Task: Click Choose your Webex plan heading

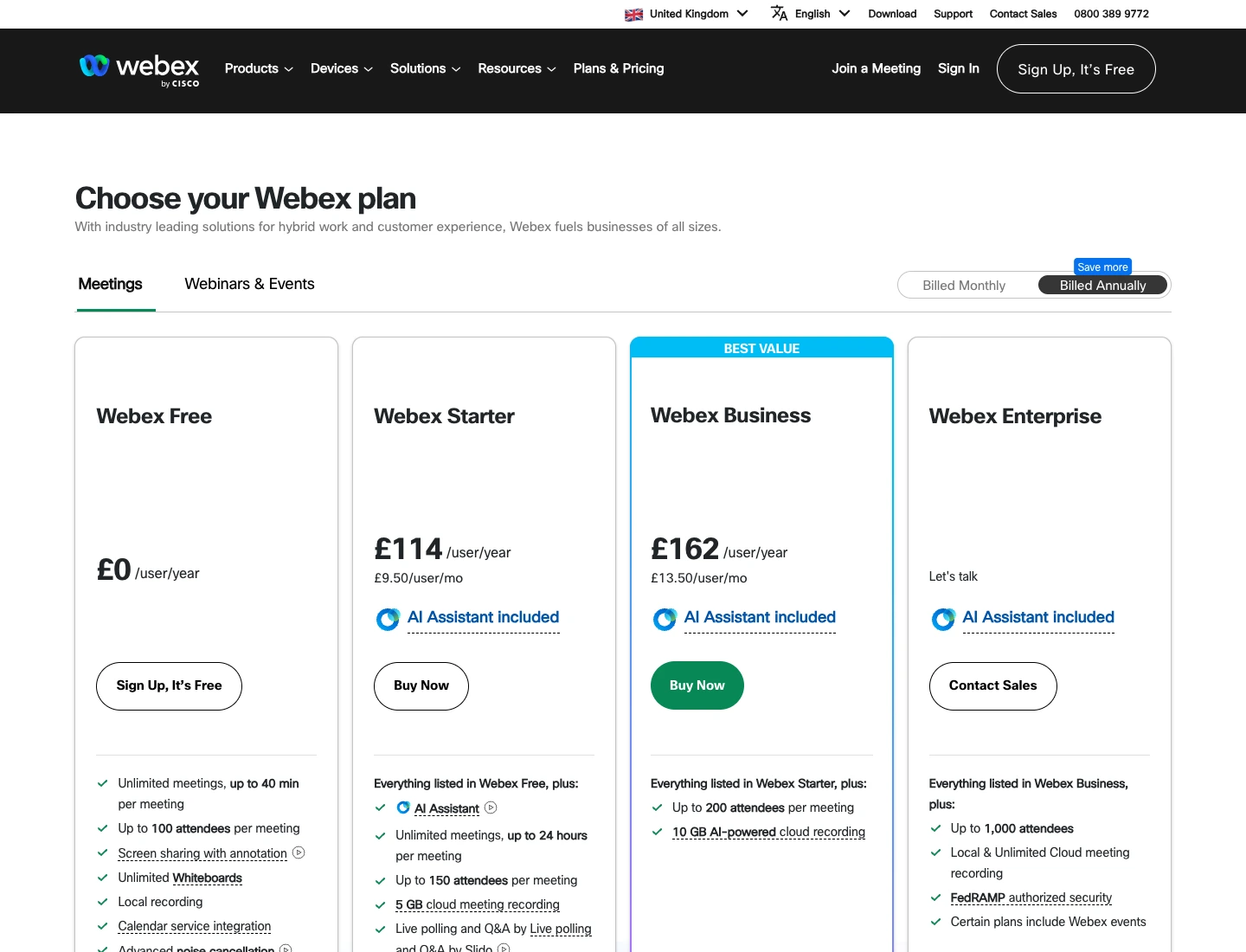Action: click(246, 198)
